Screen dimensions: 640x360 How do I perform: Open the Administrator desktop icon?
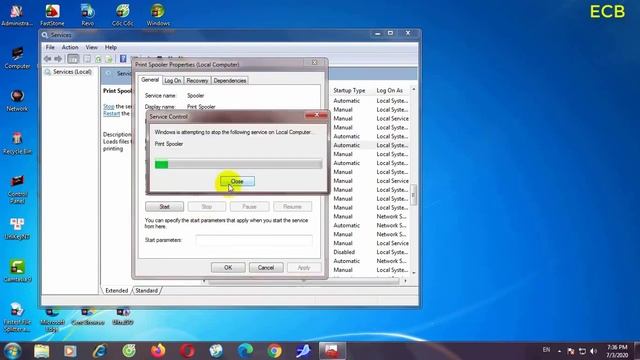coord(16,15)
